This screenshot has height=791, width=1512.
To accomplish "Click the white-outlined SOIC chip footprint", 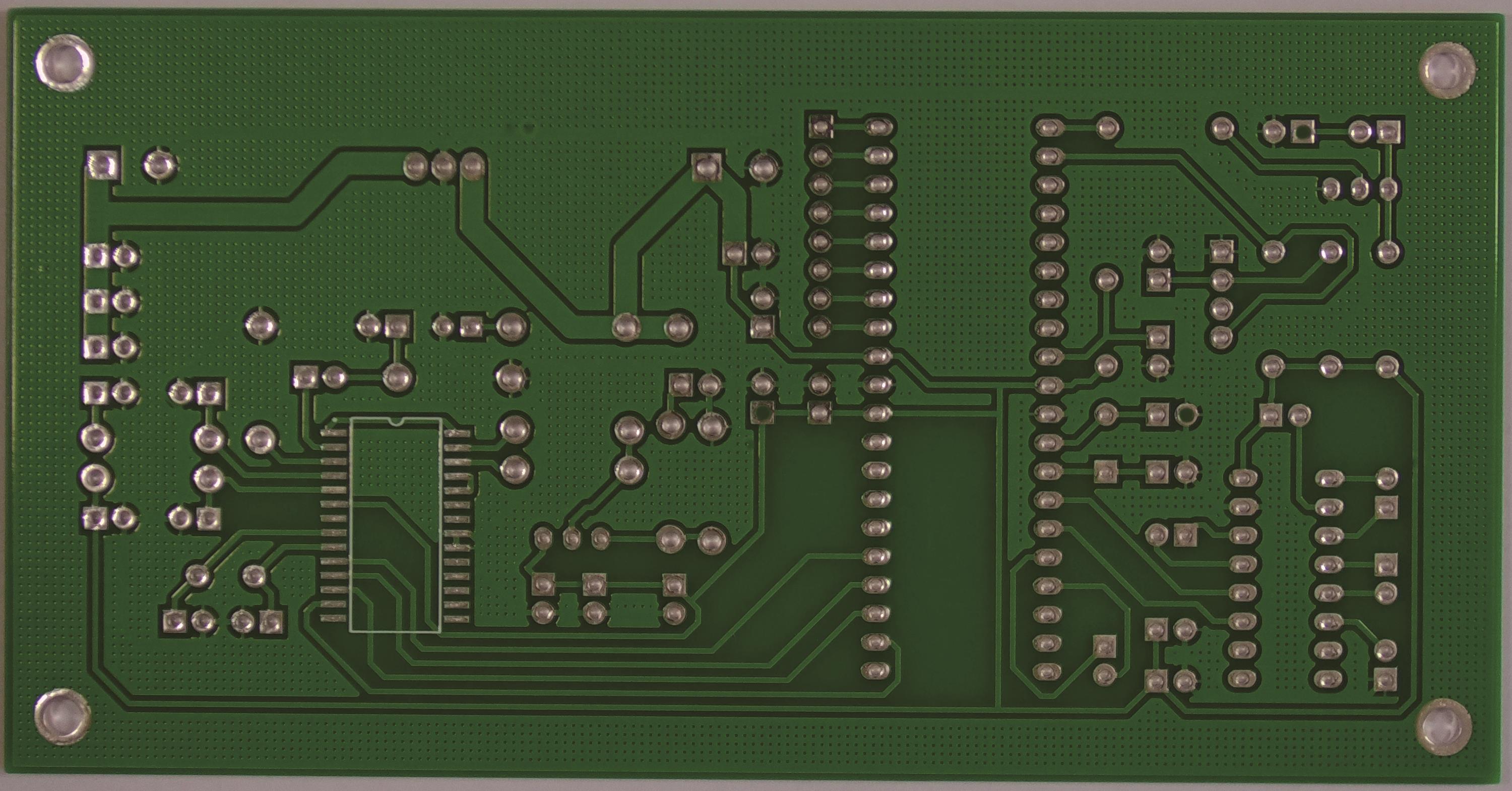I will (395, 526).
